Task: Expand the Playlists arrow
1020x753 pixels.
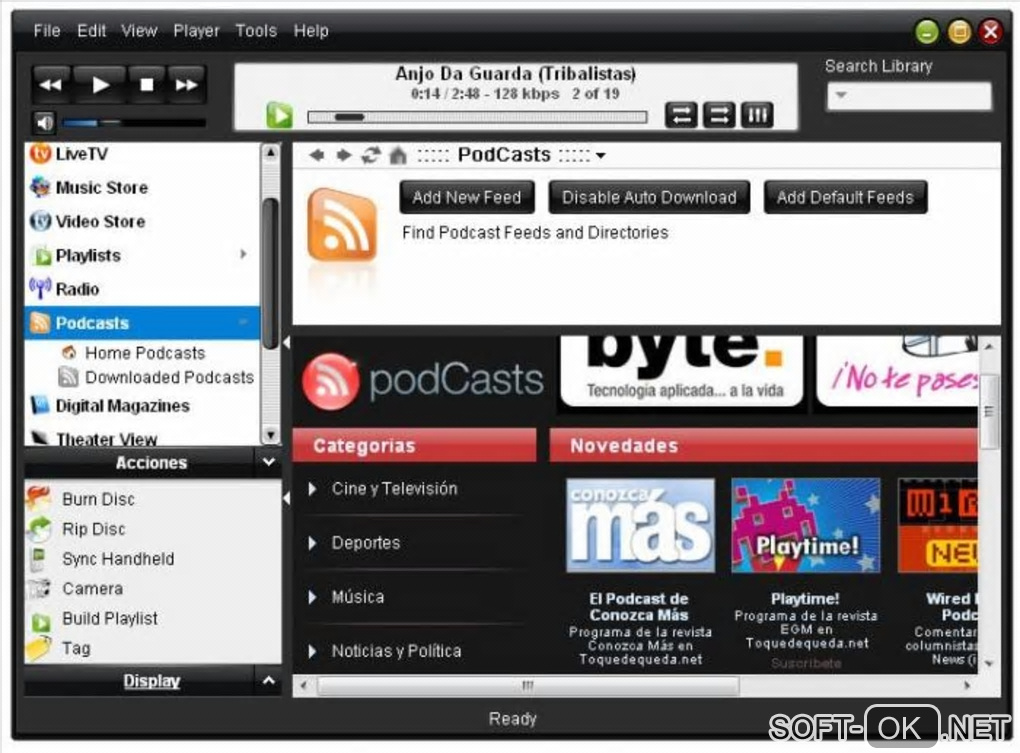Action: (x=243, y=254)
